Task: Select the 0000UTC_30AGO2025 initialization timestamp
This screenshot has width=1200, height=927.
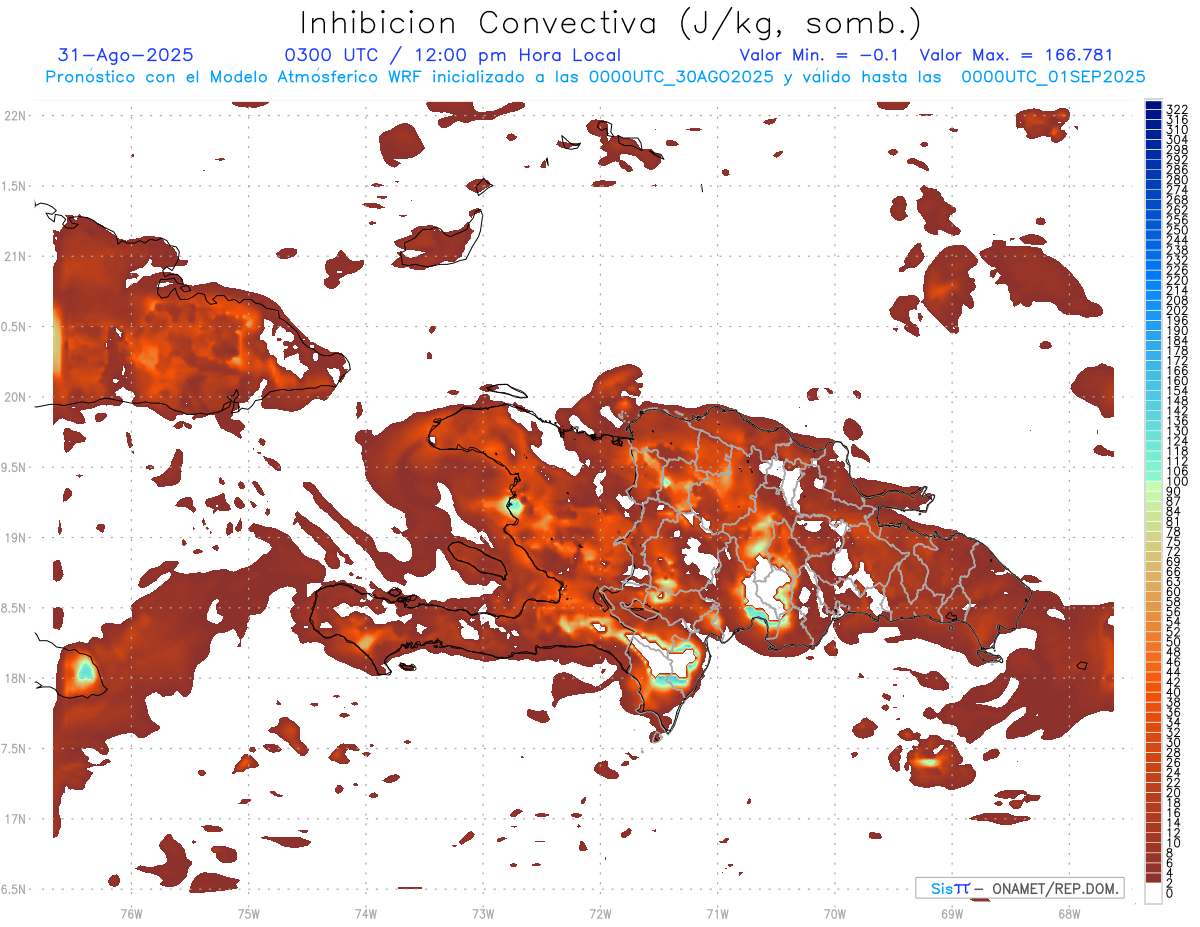Action: [x=681, y=77]
